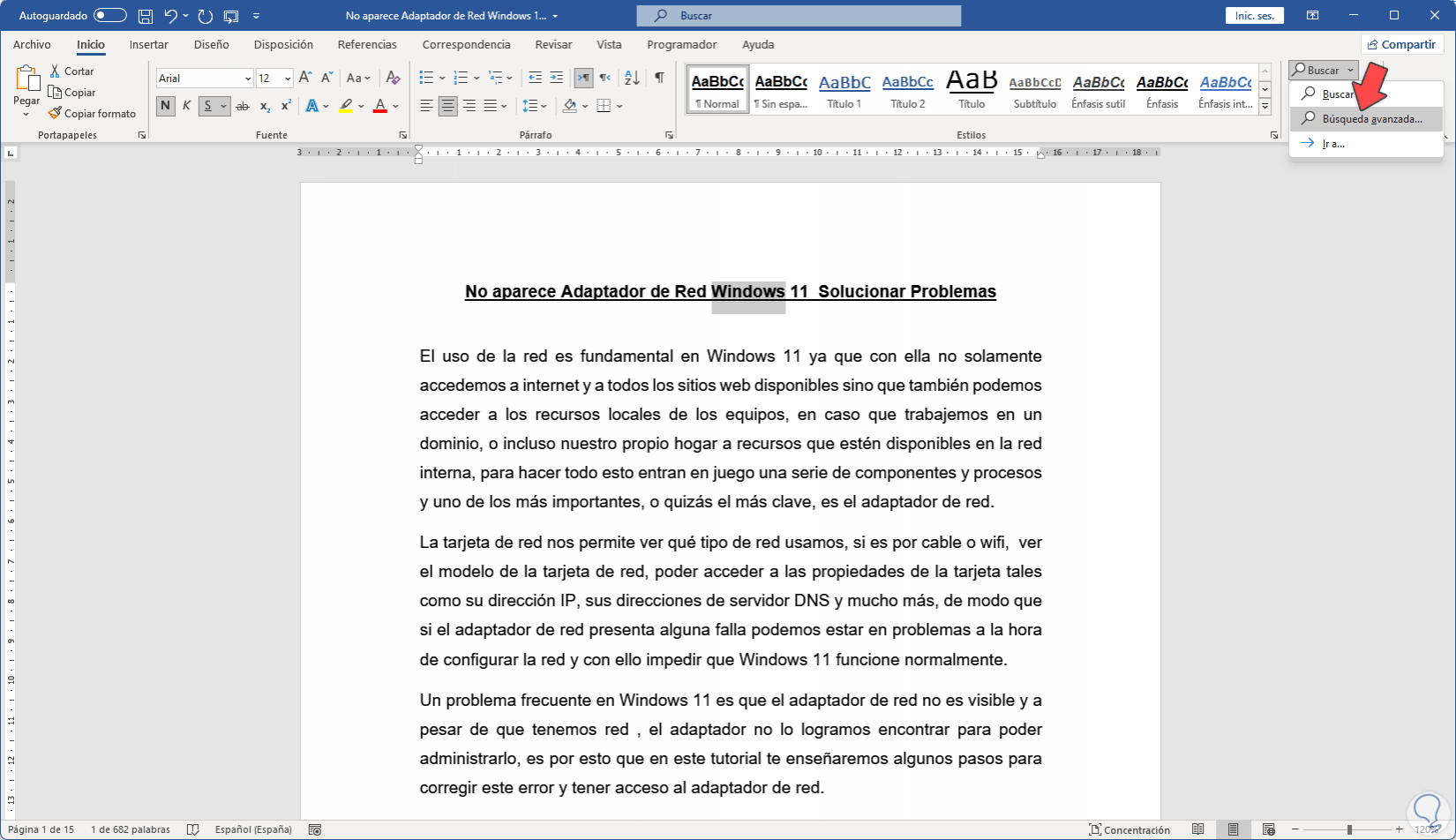Open Estilos dialog launcher
The image size is (1456, 840).
point(1274,135)
